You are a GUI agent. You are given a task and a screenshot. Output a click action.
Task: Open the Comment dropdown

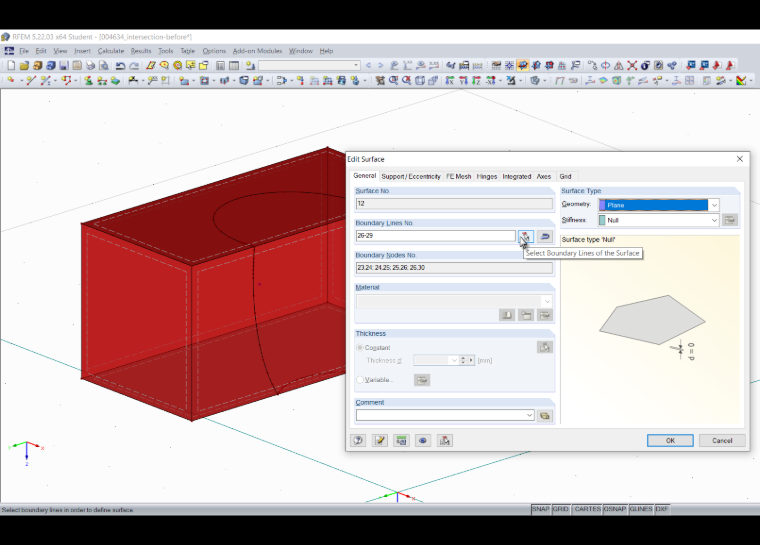tap(529, 416)
